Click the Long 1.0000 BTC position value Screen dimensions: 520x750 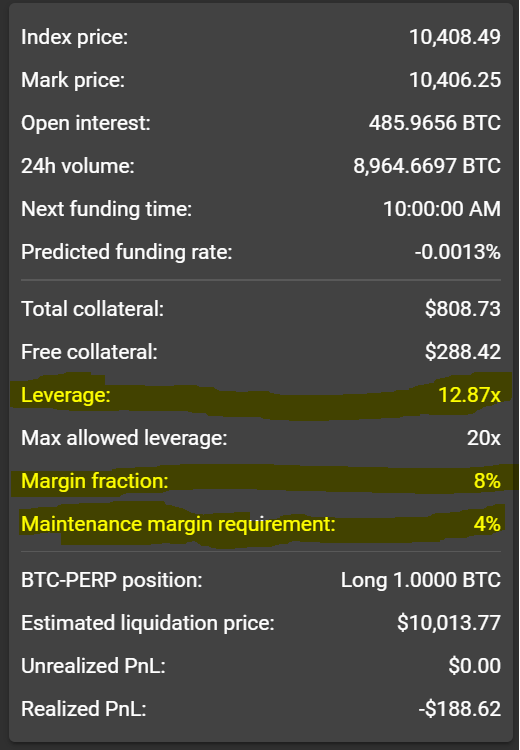click(x=421, y=580)
